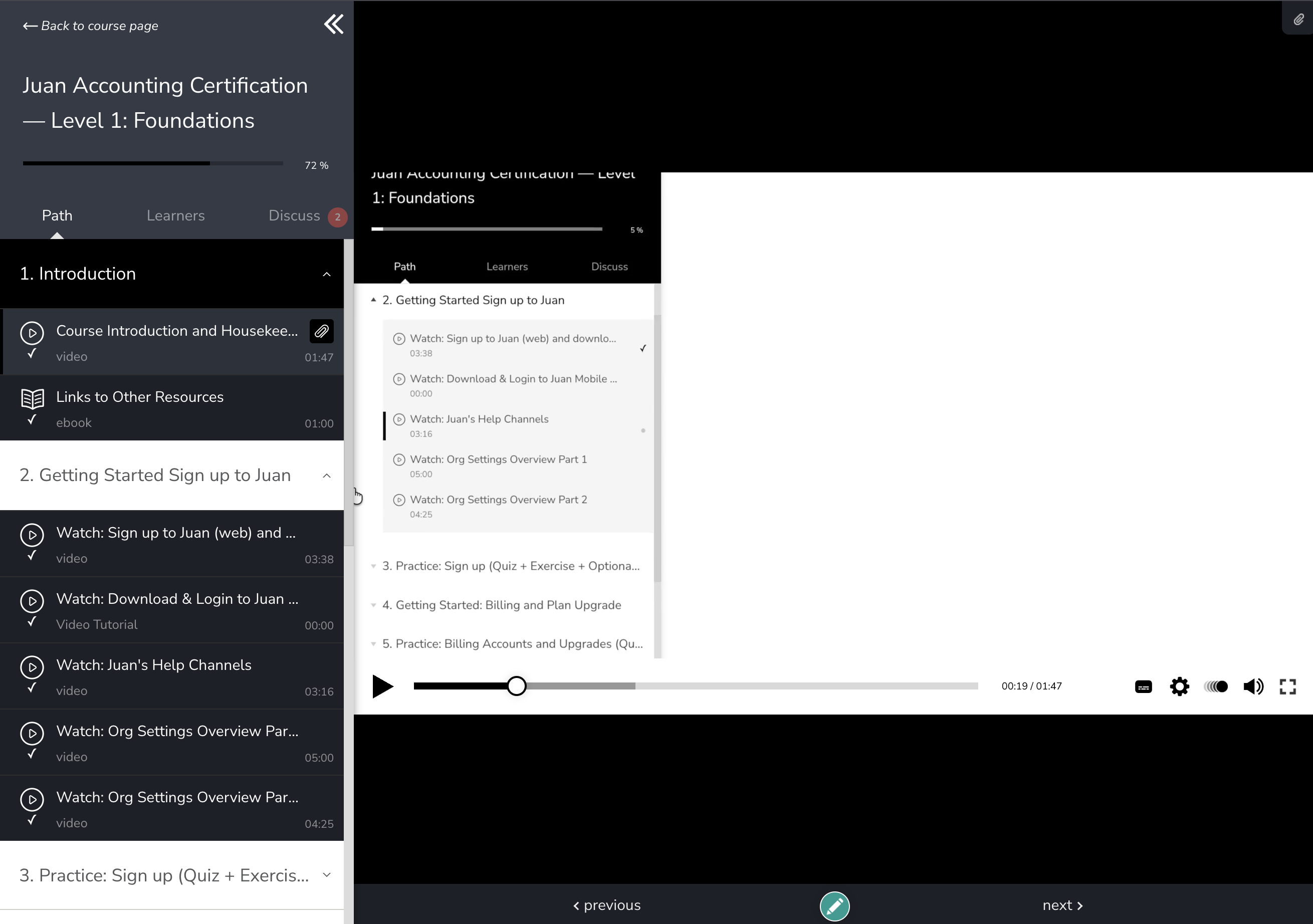The image size is (1313, 924).
Task: Go back to course page
Action: [90, 26]
